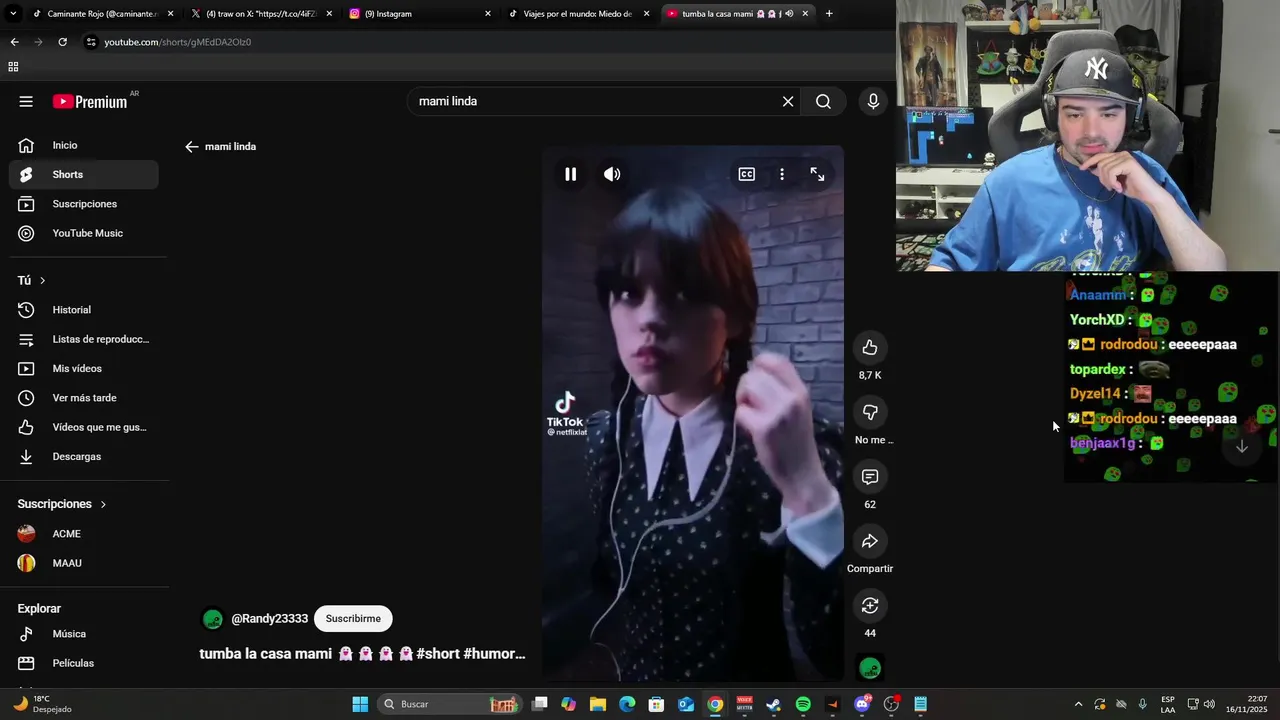Open a new browser tab
The image size is (1280, 720).
coord(829,14)
